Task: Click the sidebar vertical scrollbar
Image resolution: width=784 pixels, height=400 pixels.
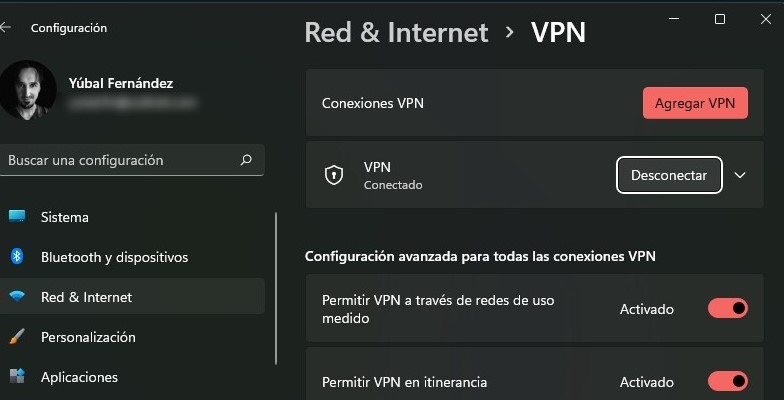Action: coord(276,288)
